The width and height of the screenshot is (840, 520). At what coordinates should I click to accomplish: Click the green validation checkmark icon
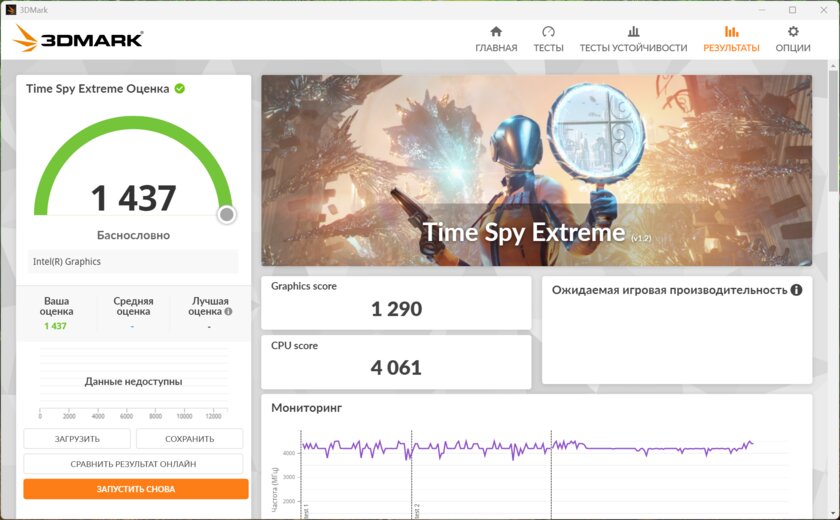pyautogui.click(x=180, y=88)
